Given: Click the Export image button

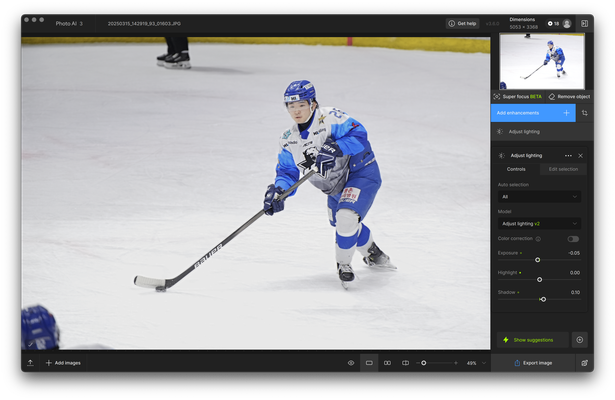Looking at the screenshot, I should (533, 363).
